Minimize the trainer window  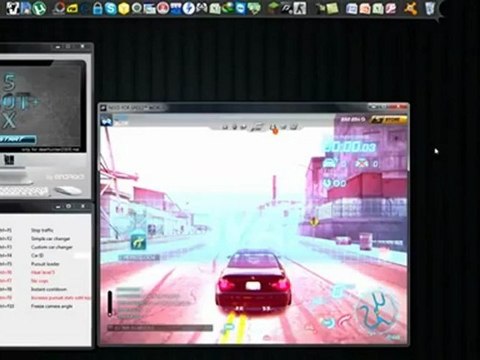tap(58, 47)
